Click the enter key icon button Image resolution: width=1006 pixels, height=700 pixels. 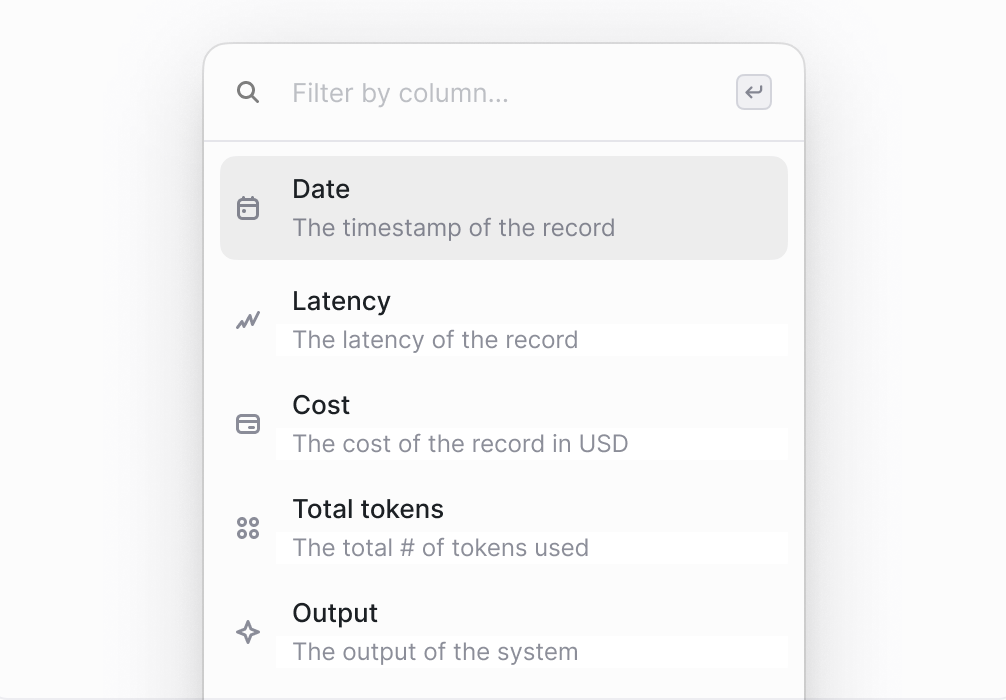753,92
